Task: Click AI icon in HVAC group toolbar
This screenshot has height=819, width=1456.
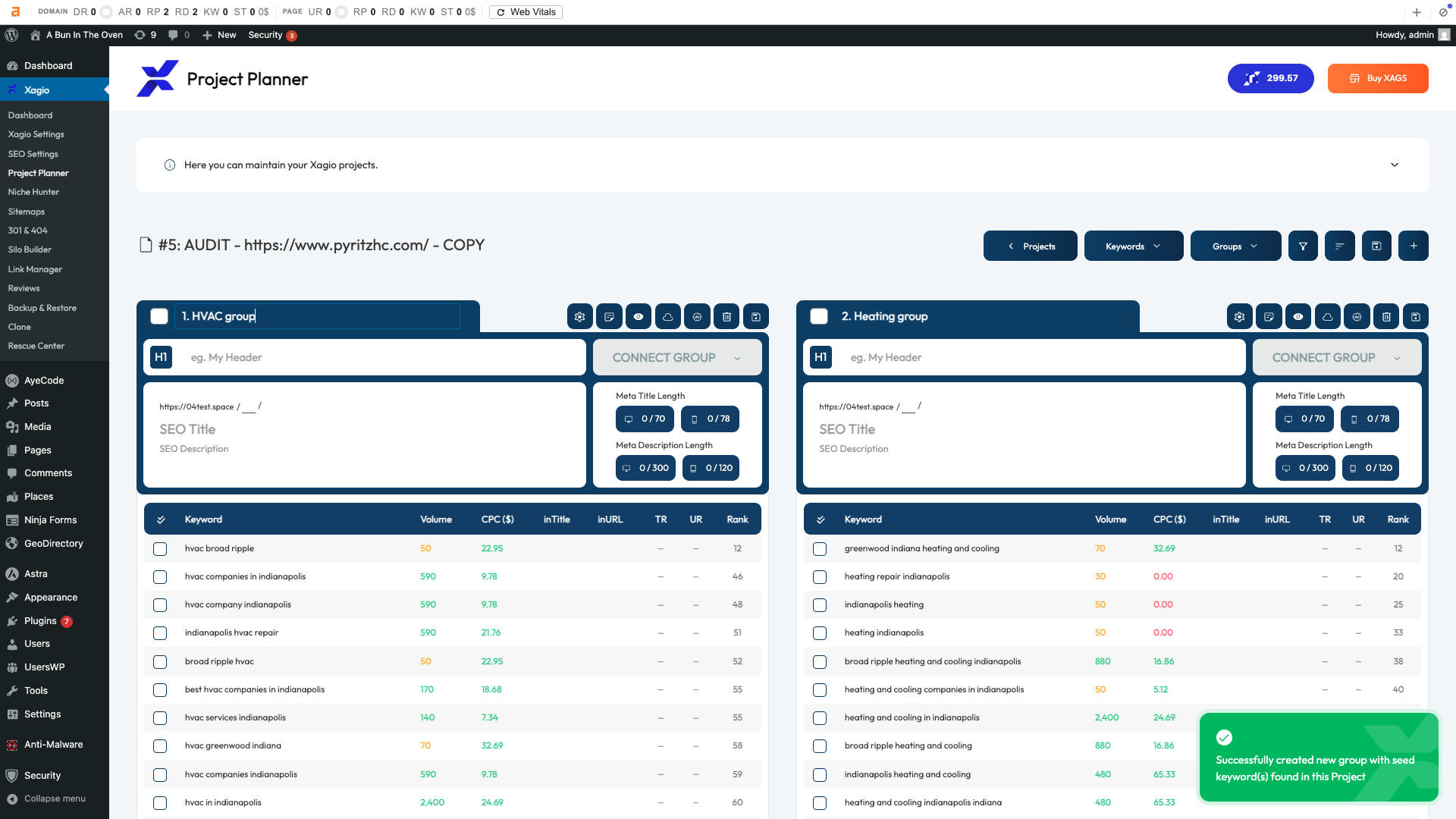Action: pyautogui.click(x=697, y=317)
